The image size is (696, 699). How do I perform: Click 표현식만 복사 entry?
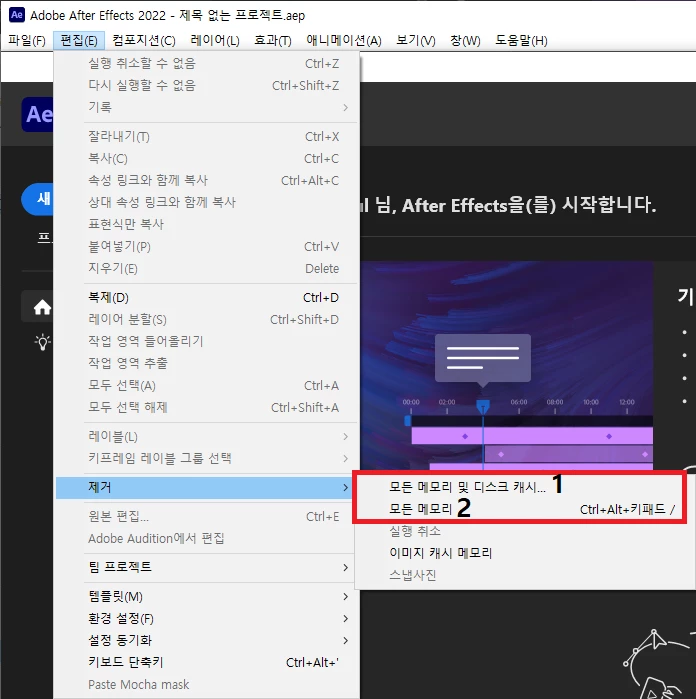click(206, 224)
